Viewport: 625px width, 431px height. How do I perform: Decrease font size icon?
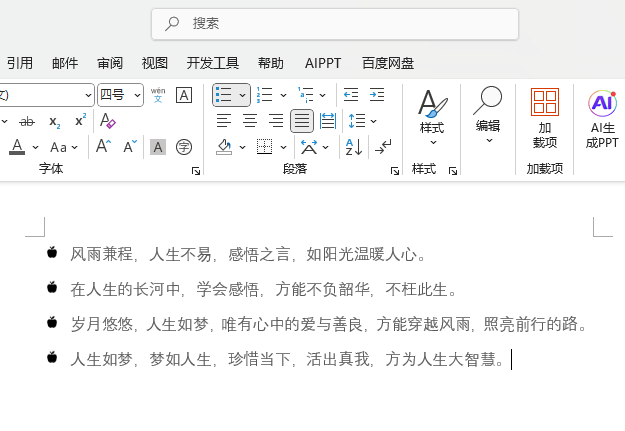point(130,146)
